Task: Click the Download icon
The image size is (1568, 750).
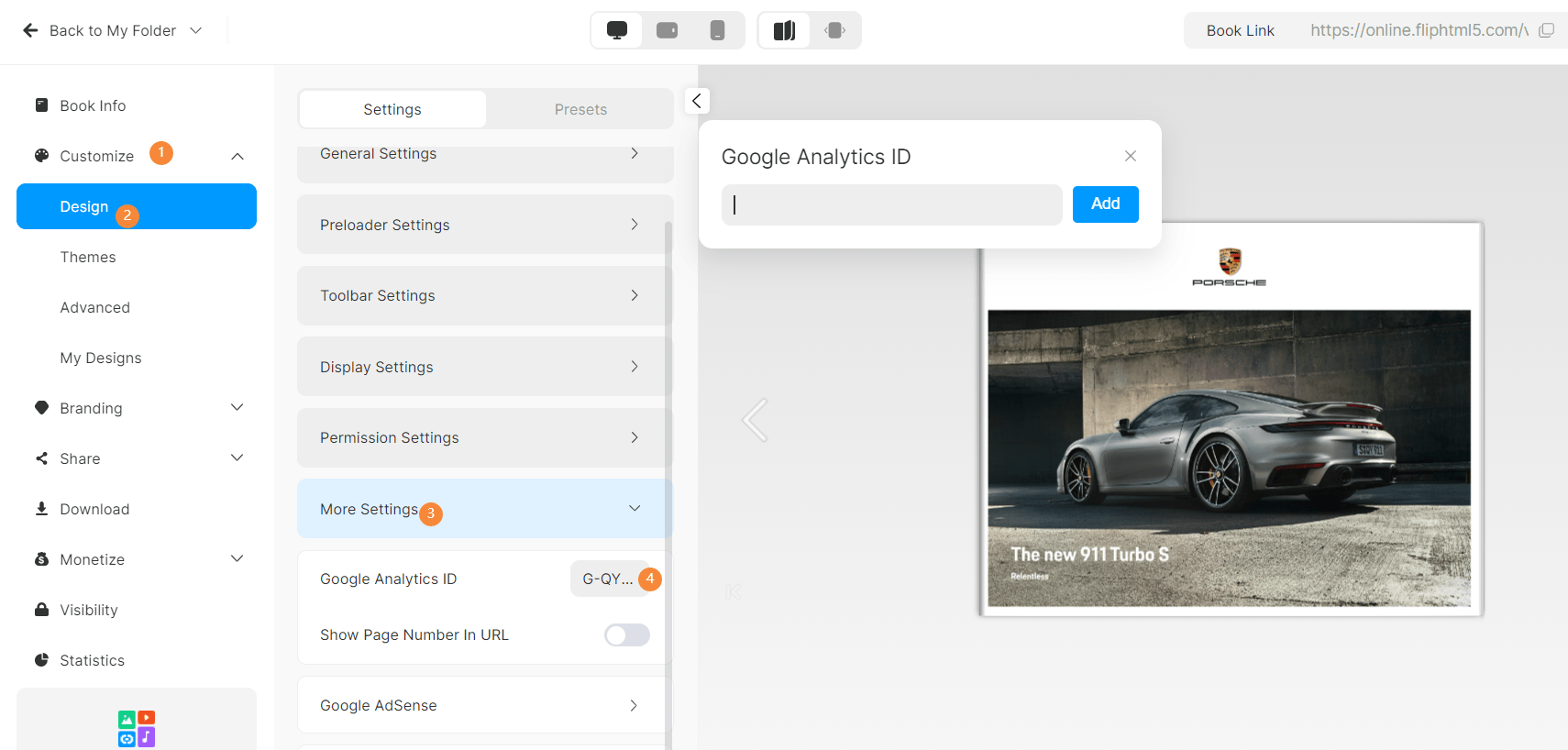Action: click(41, 509)
